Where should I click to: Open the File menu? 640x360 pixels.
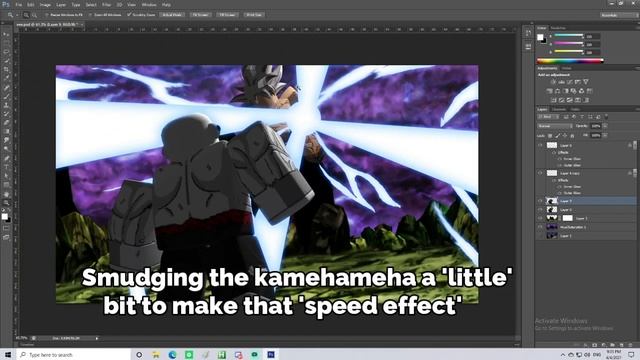point(18,4)
